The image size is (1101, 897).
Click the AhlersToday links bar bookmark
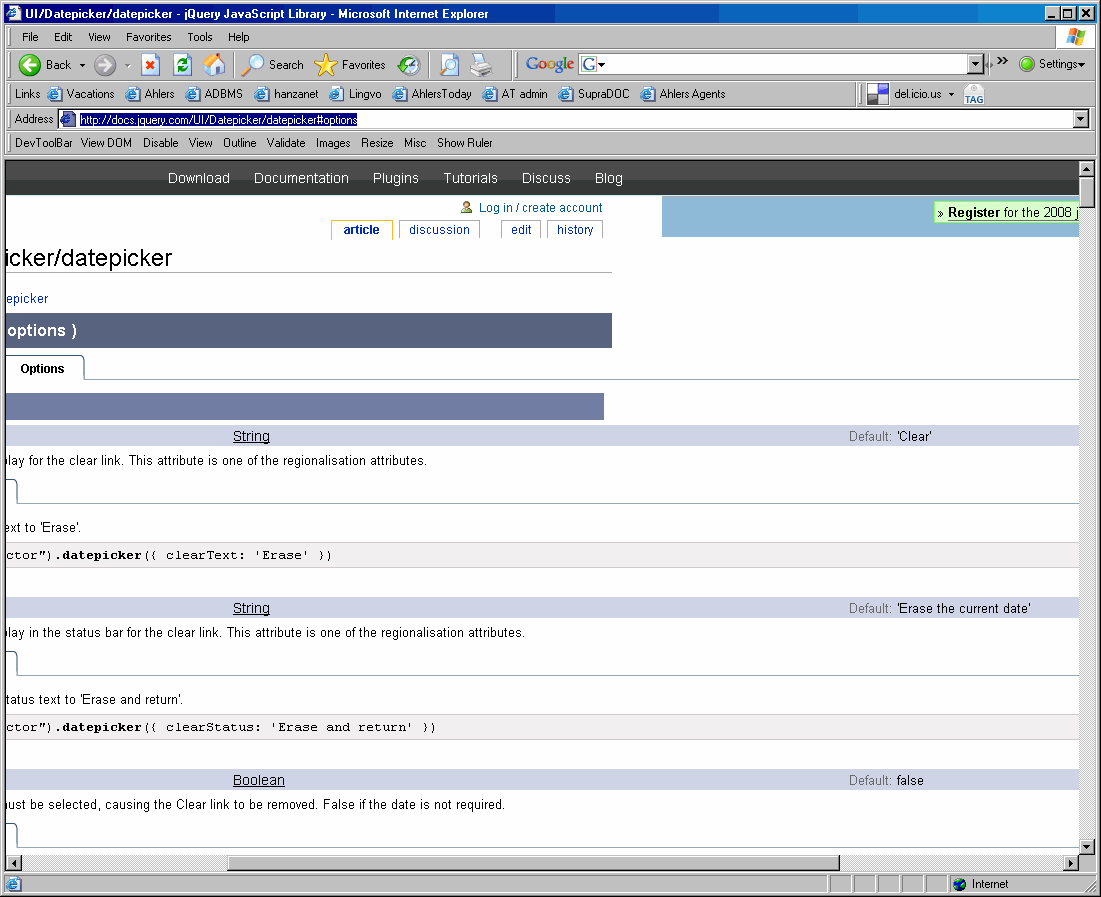tap(432, 94)
